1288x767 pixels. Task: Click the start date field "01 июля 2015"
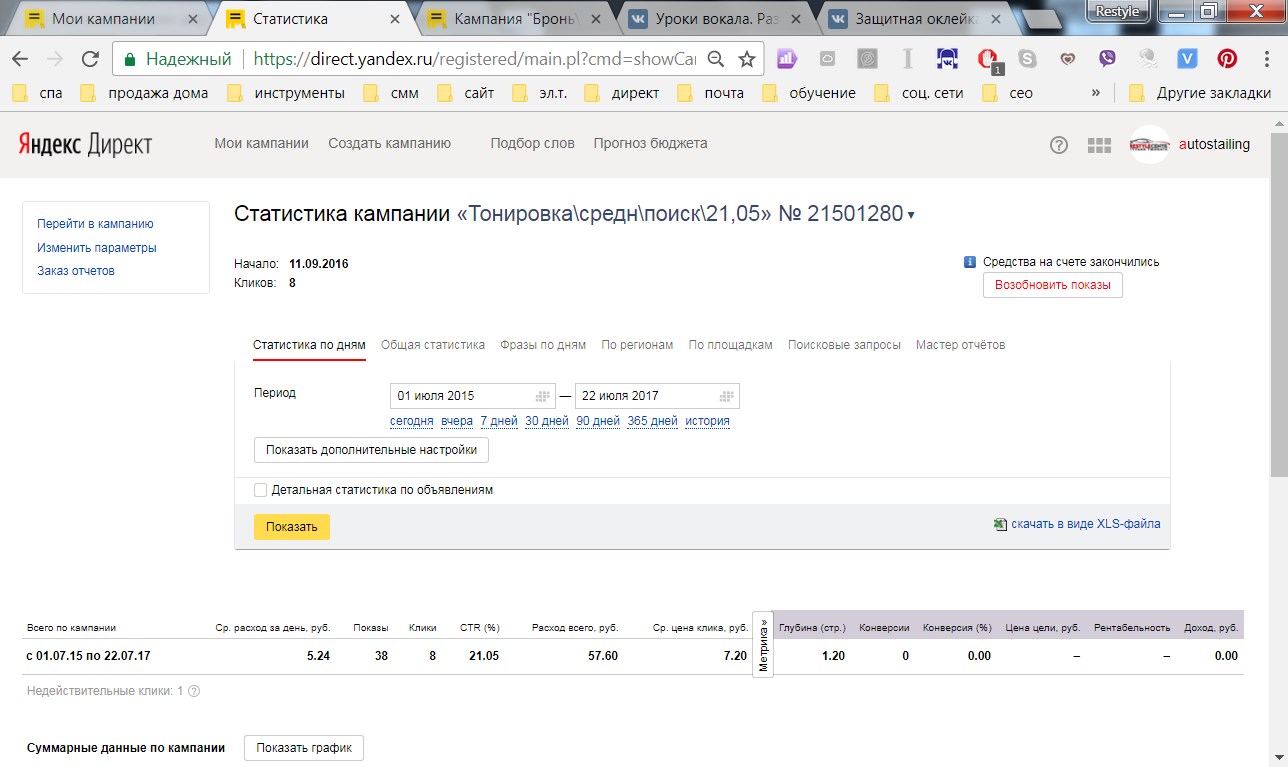click(x=473, y=395)
